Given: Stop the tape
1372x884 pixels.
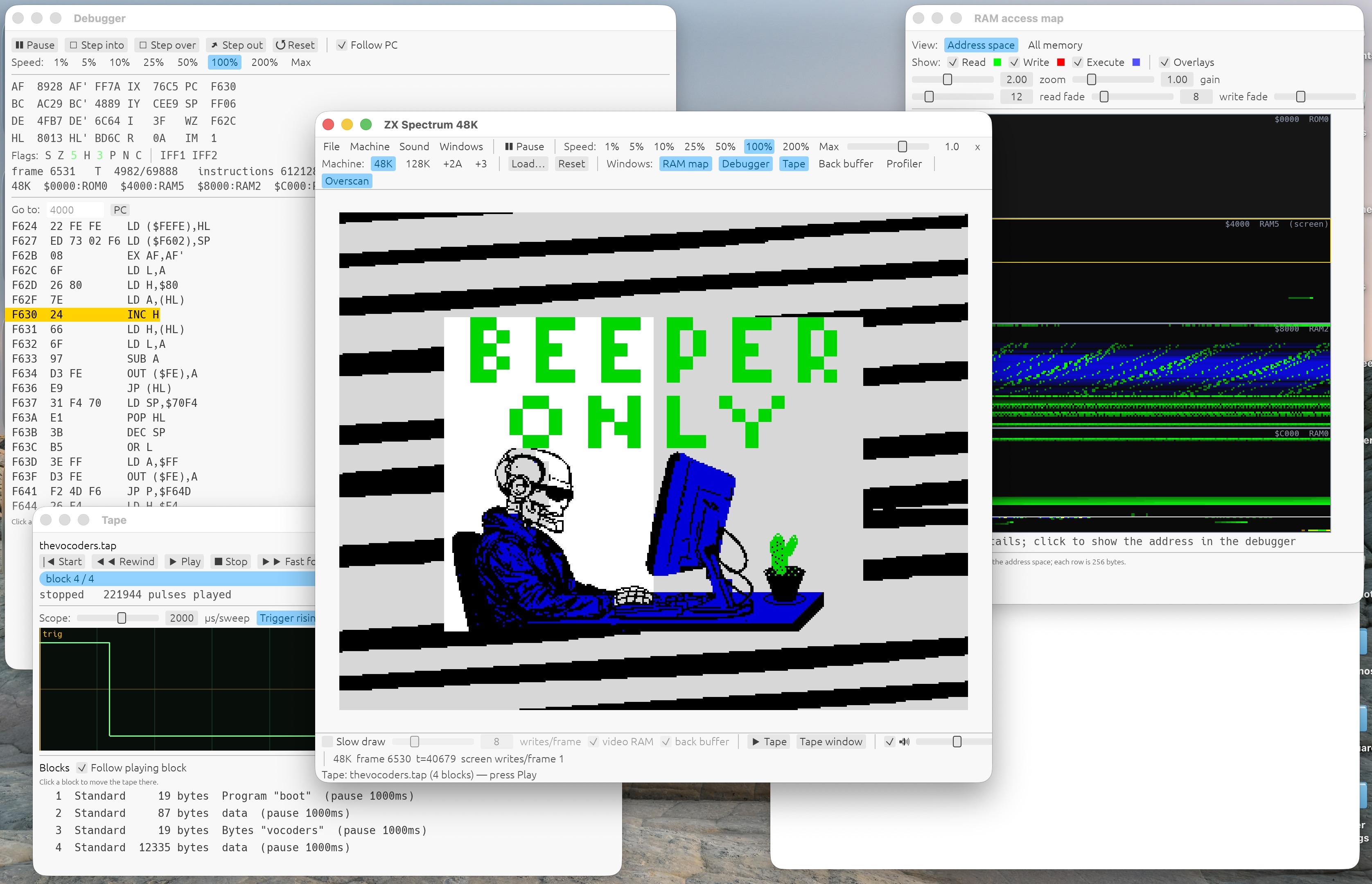Looking at the screenshot, I should tap(231, 562).
